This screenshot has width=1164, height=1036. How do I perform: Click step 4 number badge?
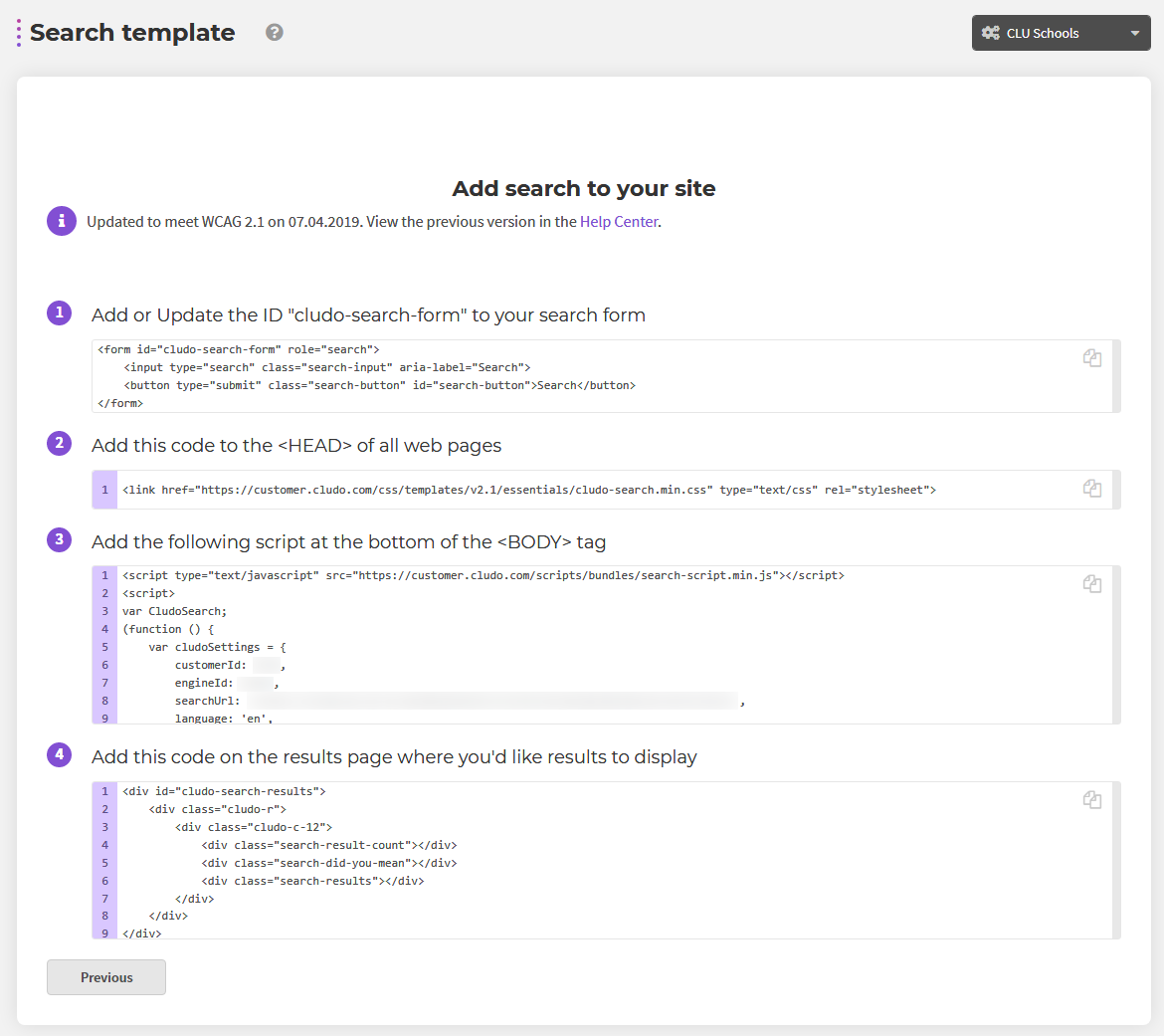point(60,754)
